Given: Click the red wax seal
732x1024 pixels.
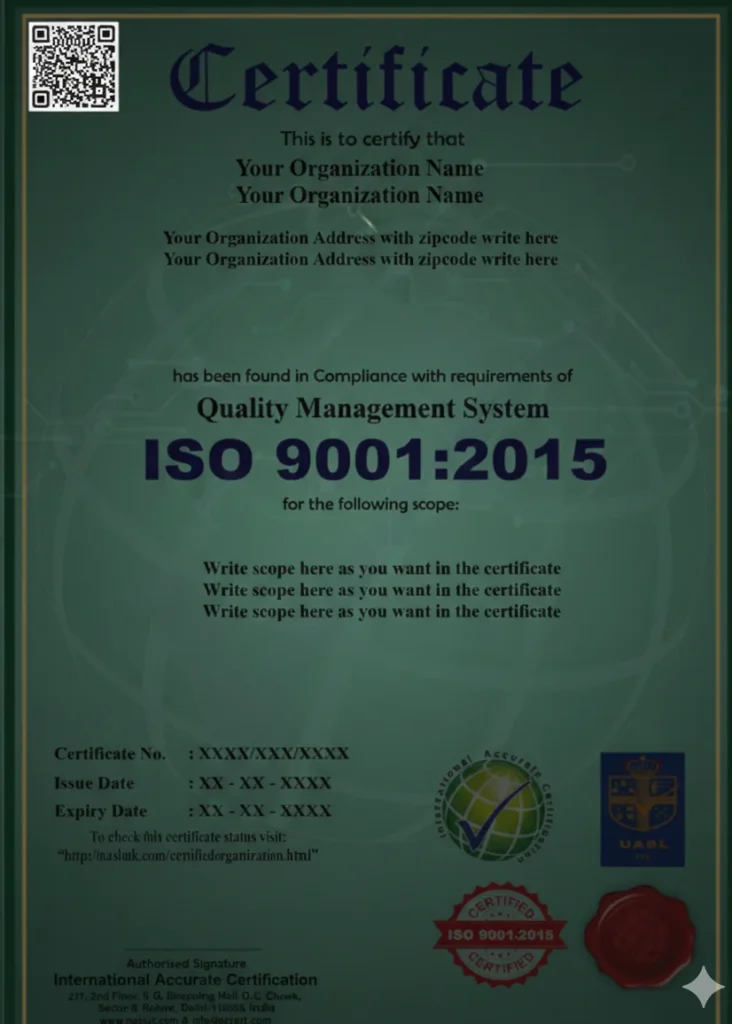Looking at the screenshot, I should pyautogui.click(x=639, y=936).
